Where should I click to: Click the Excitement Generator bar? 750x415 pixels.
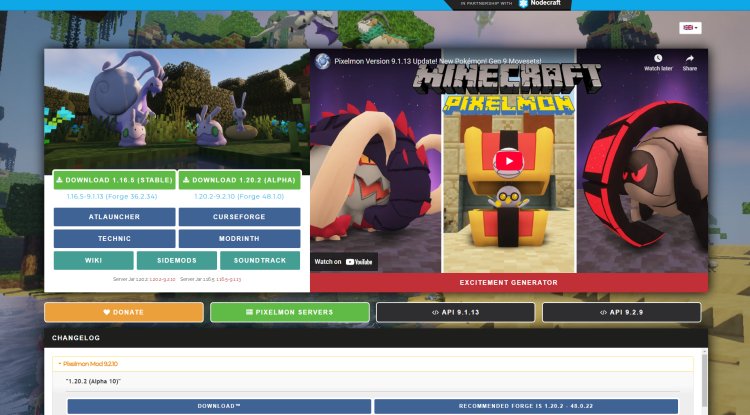[x=509, y=283]
